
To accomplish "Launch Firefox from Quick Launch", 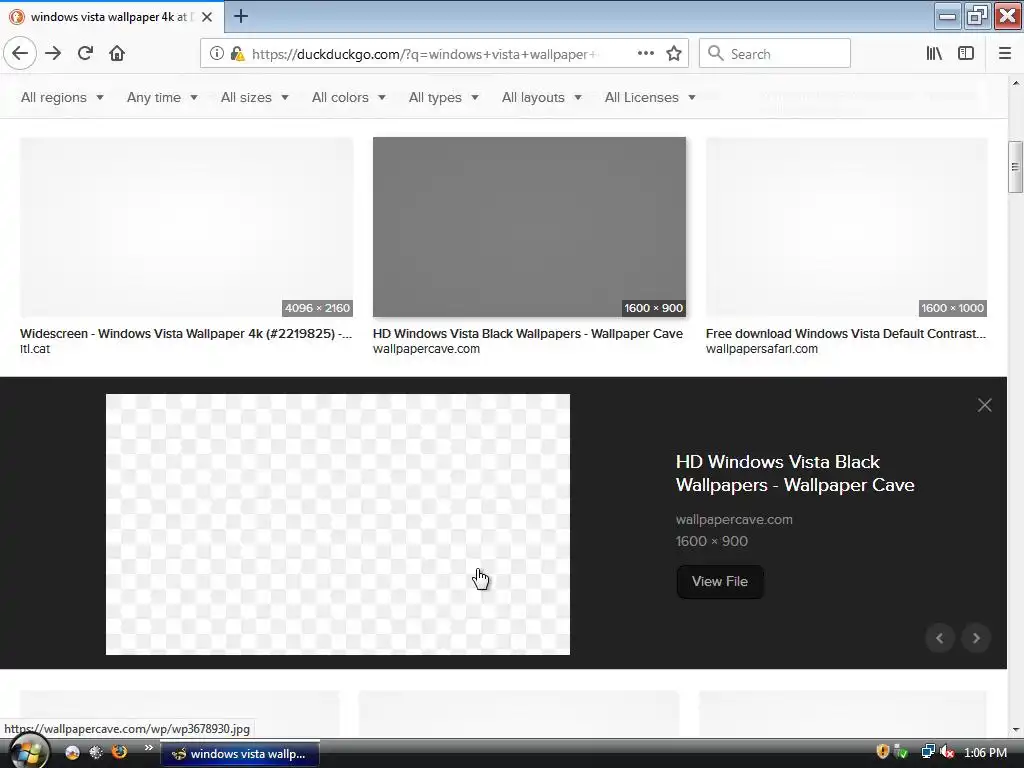I will (120, 752).
